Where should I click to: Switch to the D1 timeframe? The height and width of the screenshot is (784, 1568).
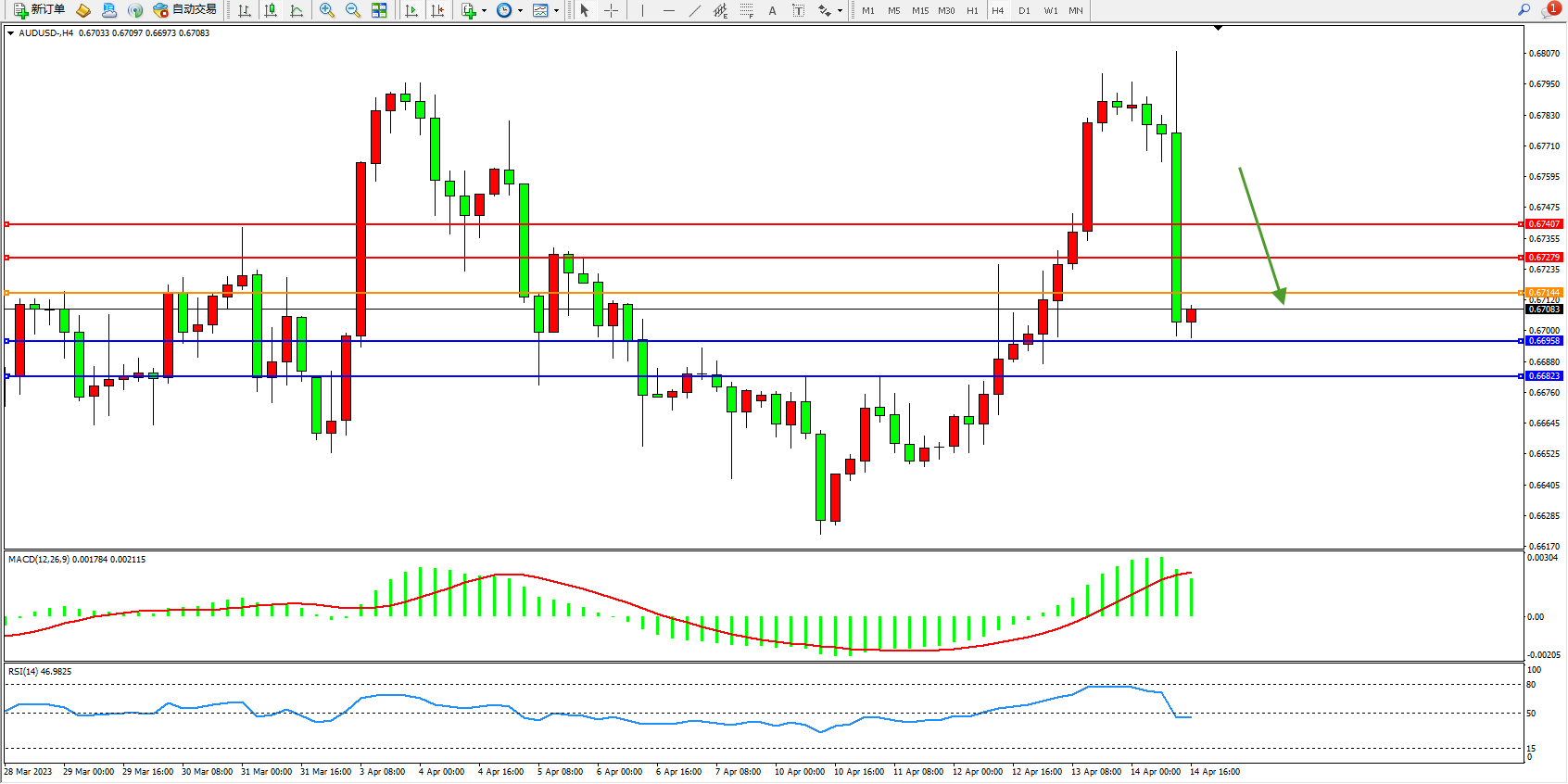tap(1024, 10)
